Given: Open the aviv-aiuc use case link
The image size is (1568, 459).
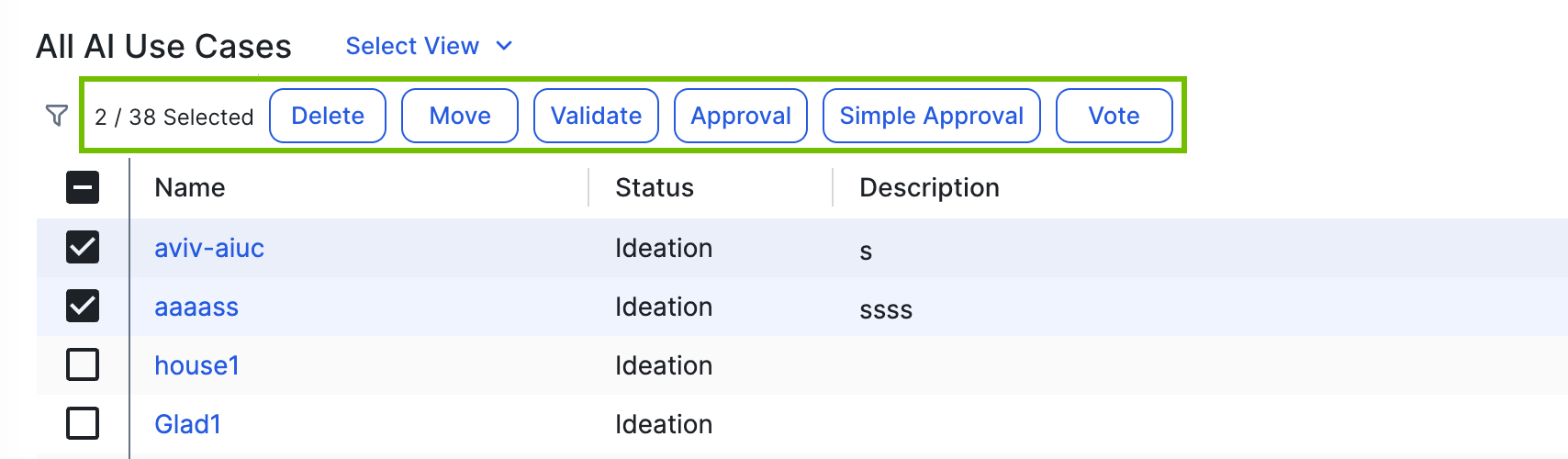Looking at the screenshot, I should (x=209, y=248).
